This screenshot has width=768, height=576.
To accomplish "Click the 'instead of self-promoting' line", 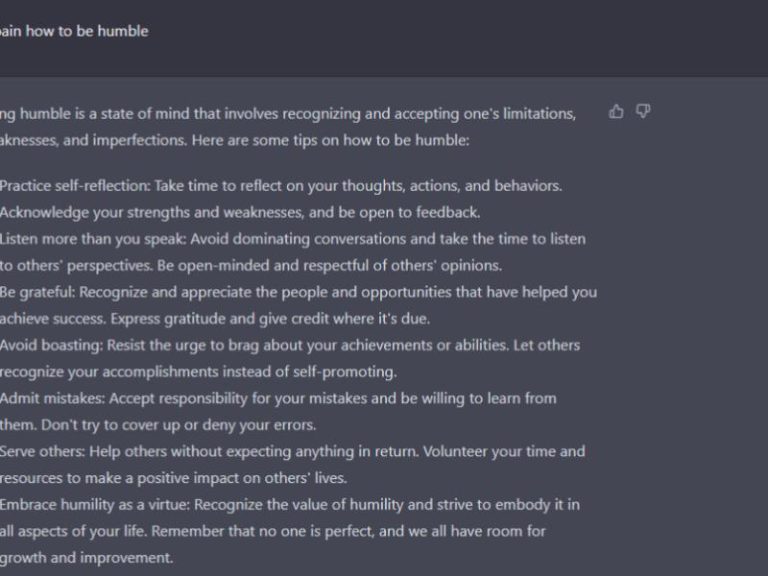I will 198,372.
